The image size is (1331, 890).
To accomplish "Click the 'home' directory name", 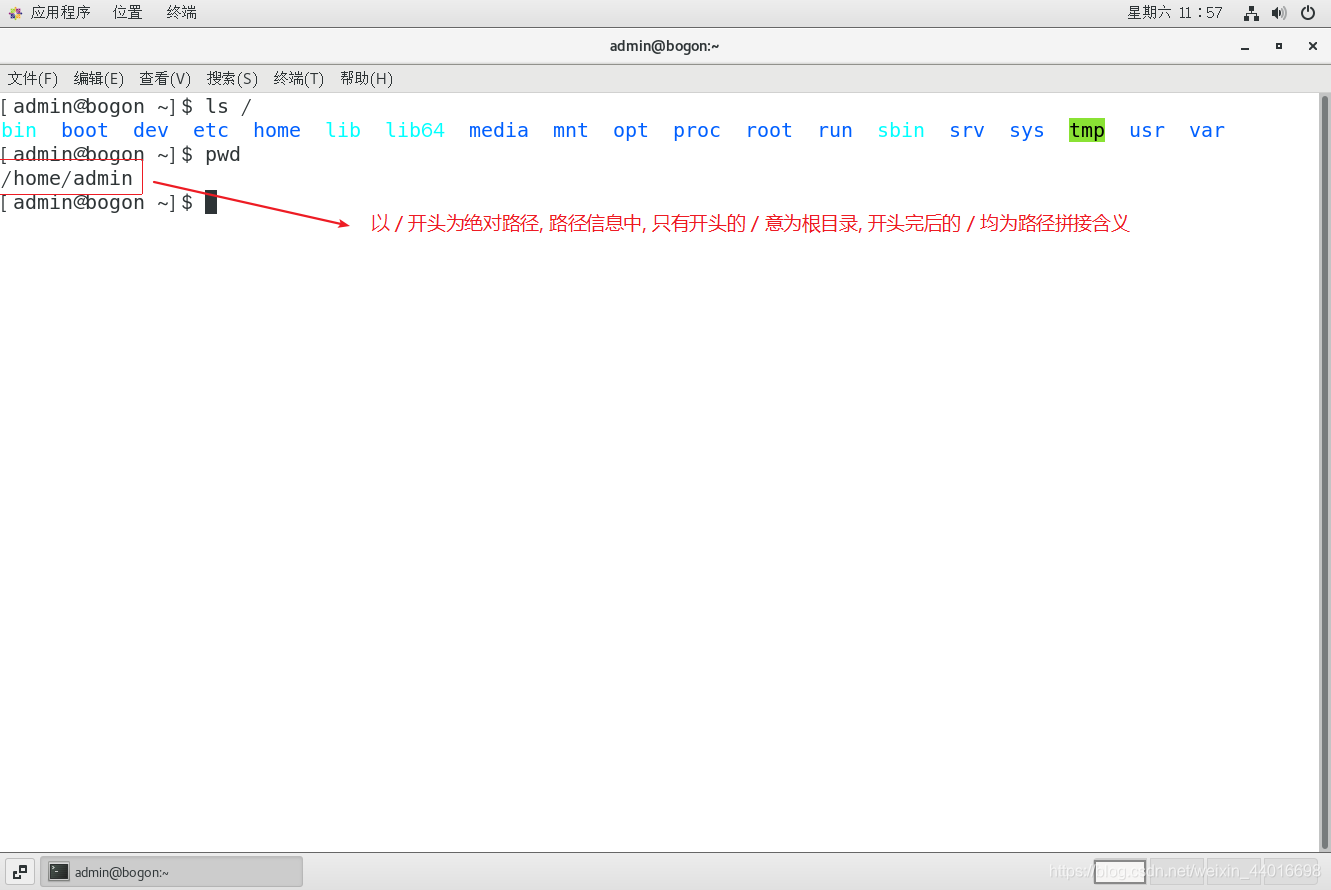I will pos(277,130).
